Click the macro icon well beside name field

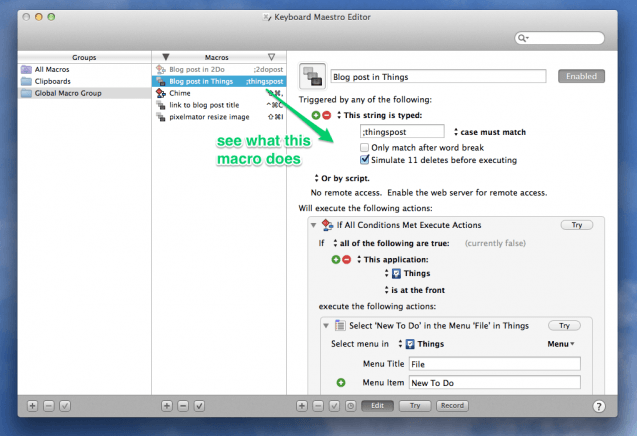312,76
